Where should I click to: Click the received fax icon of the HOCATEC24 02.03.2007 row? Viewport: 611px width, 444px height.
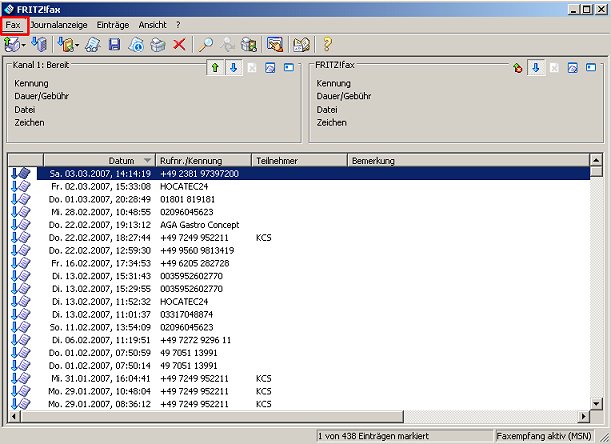tap(20, 186)
